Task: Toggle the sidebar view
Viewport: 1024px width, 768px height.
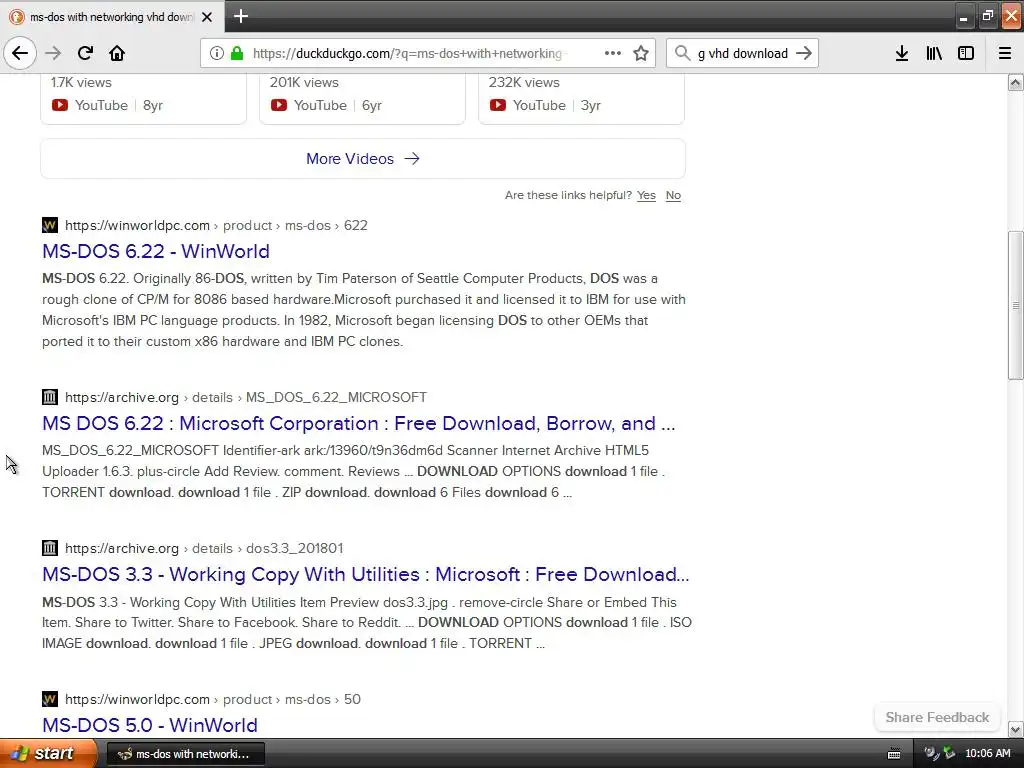Action: 966,54
